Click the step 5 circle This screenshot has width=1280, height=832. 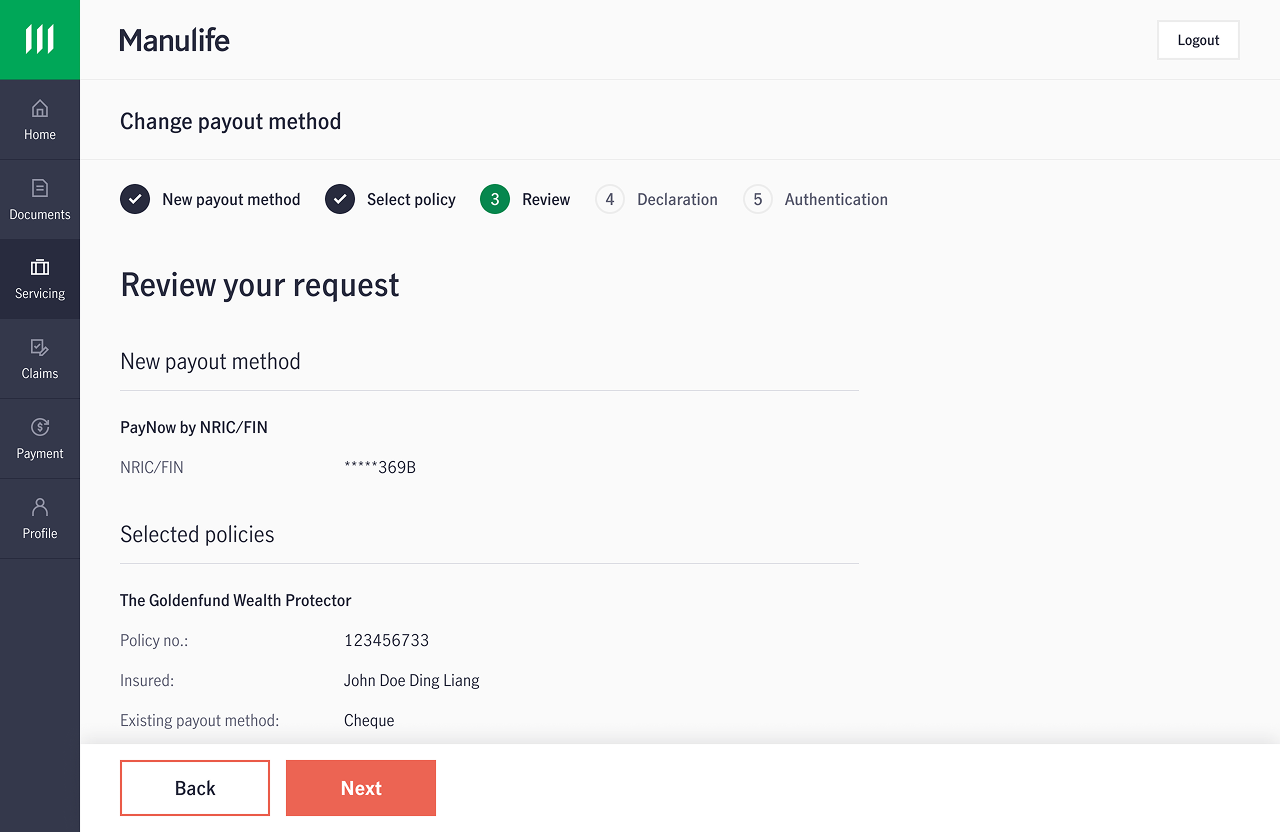pyautogui.click(x=758, y=199)
